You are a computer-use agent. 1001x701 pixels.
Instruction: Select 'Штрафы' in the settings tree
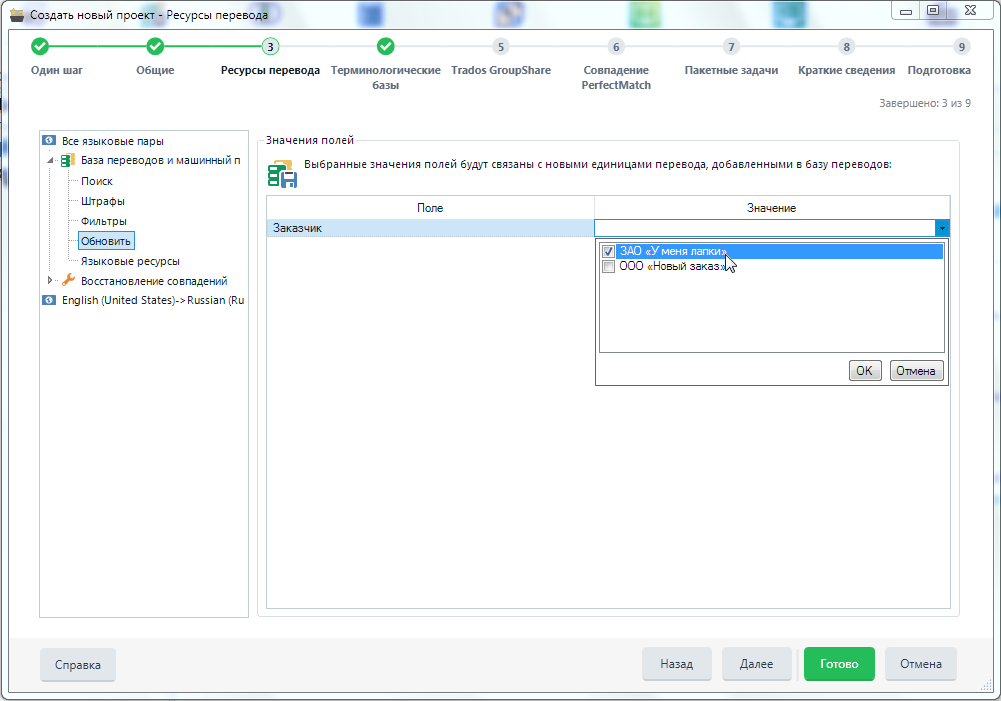coord(103,201)
